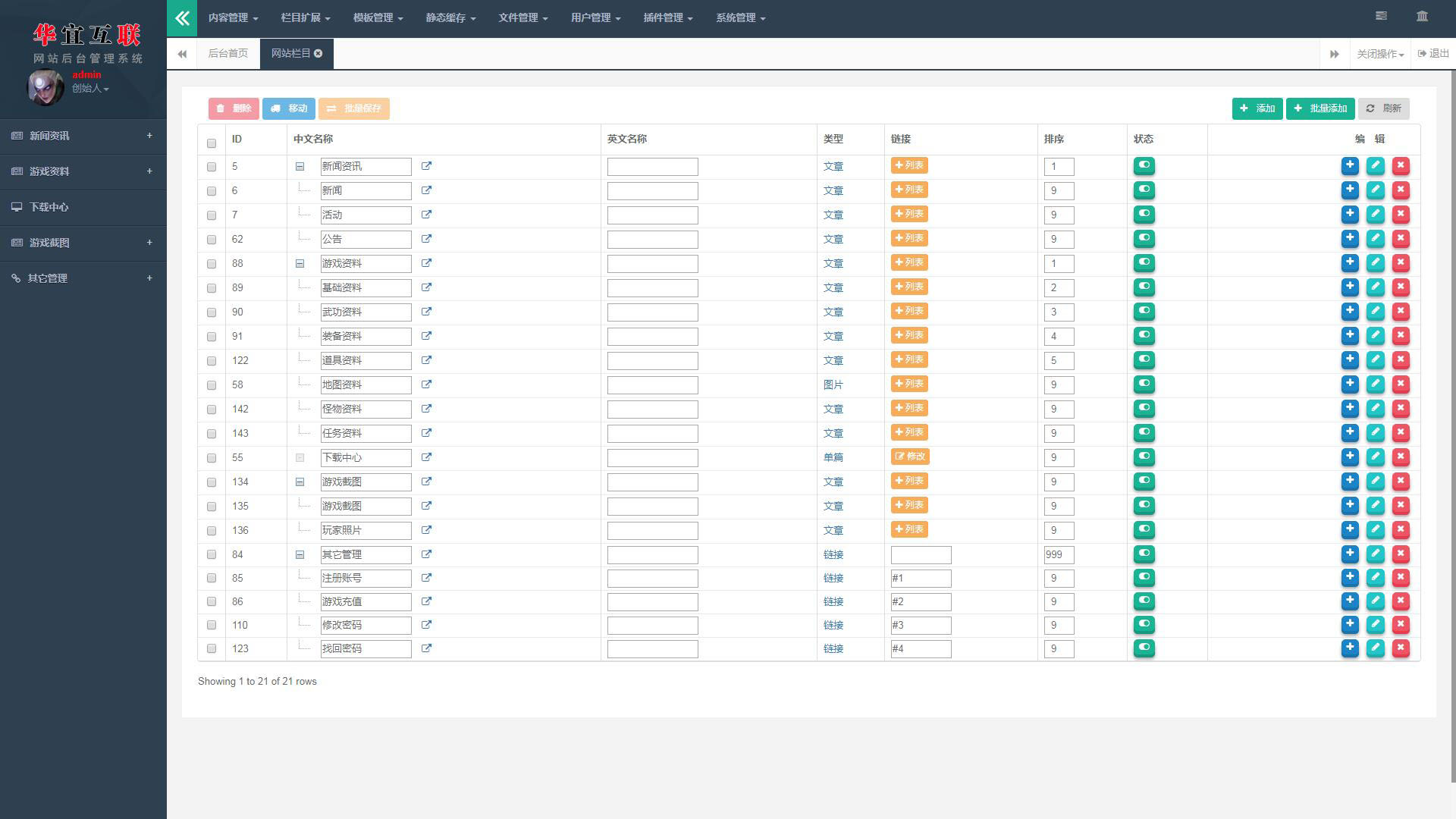The width and height of the screenshot is (1456, 819).
Task: Open external link icon for 找回密码 row
Action: click(426, 648)
